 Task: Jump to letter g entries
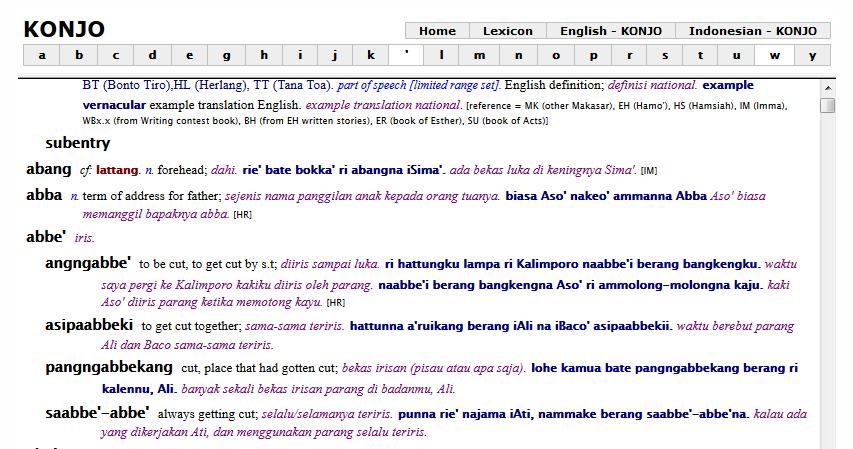click(226, 56)
